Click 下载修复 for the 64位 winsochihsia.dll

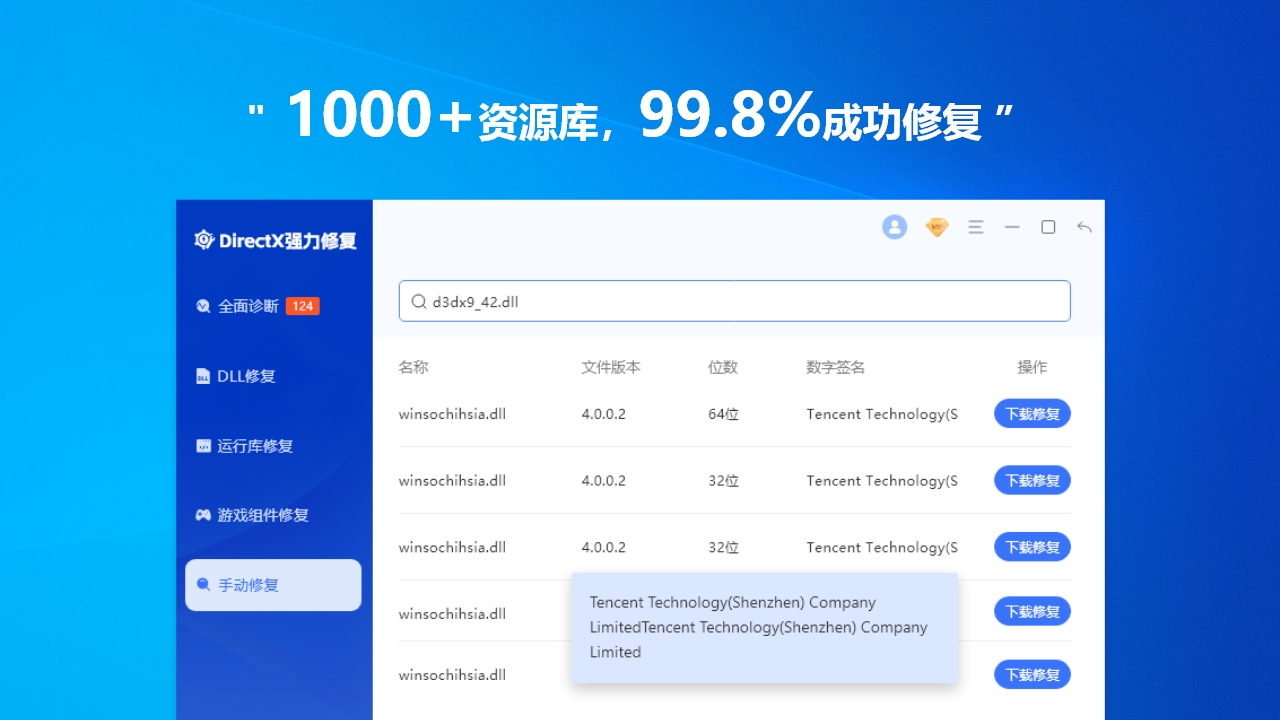pos(1032,413)
